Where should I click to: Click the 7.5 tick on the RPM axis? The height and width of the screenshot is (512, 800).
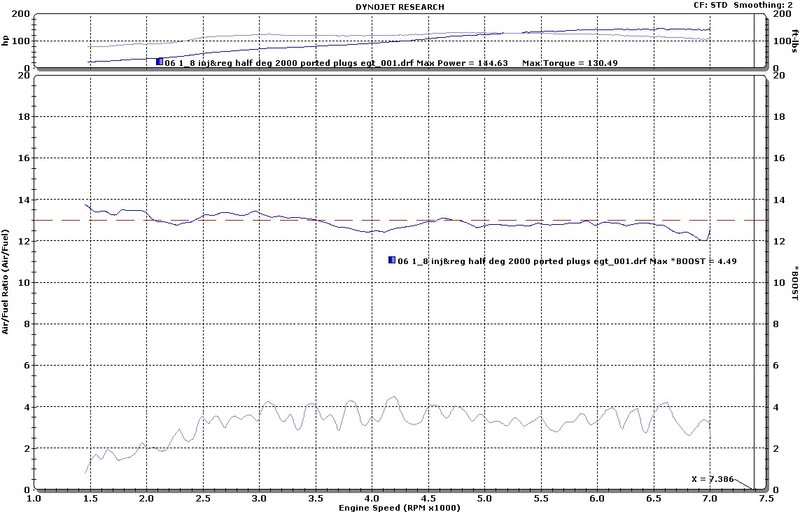tap(766, 498)
